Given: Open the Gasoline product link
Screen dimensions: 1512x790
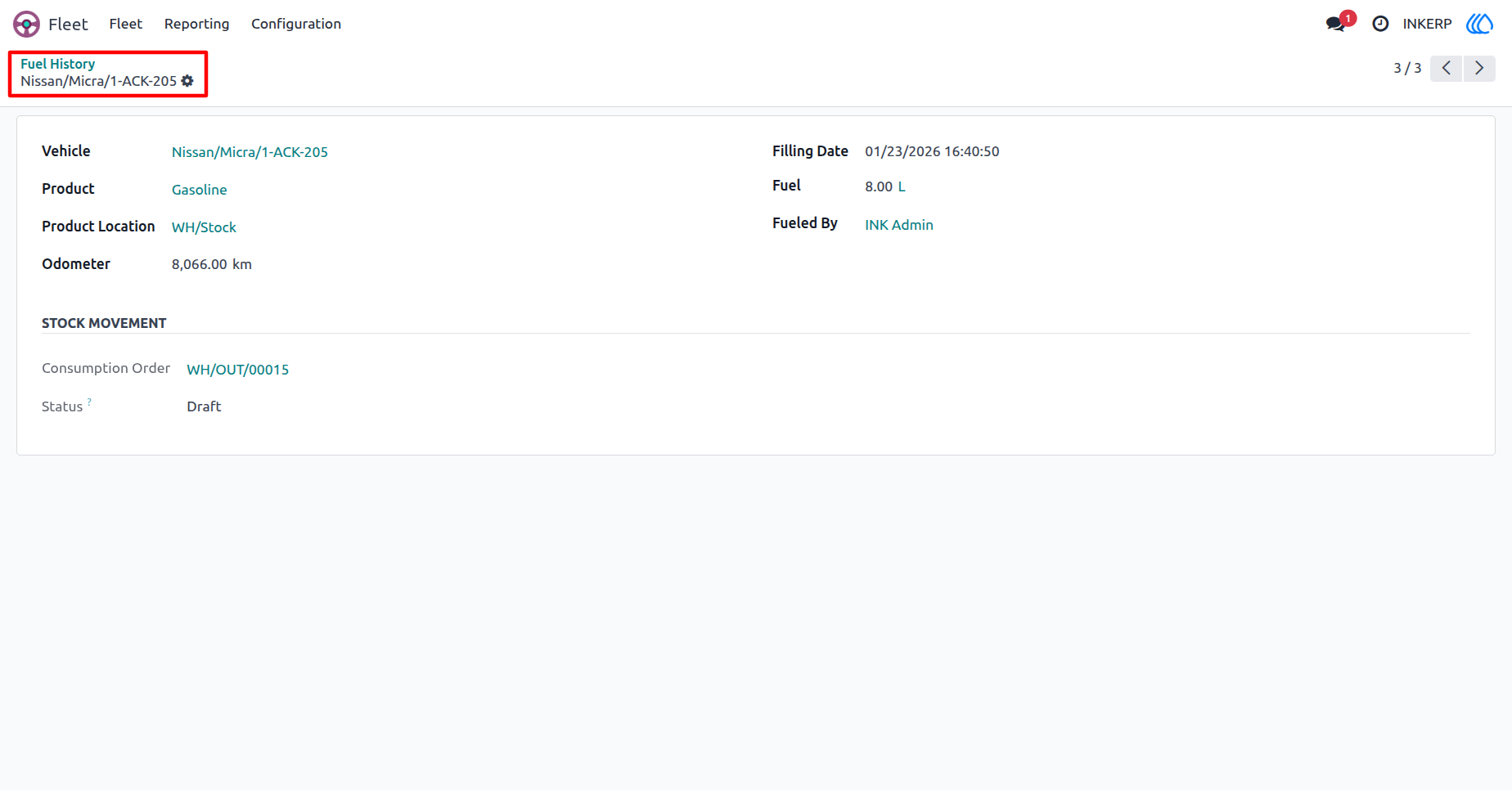Looking at the screenshot, I should (199, 190).
